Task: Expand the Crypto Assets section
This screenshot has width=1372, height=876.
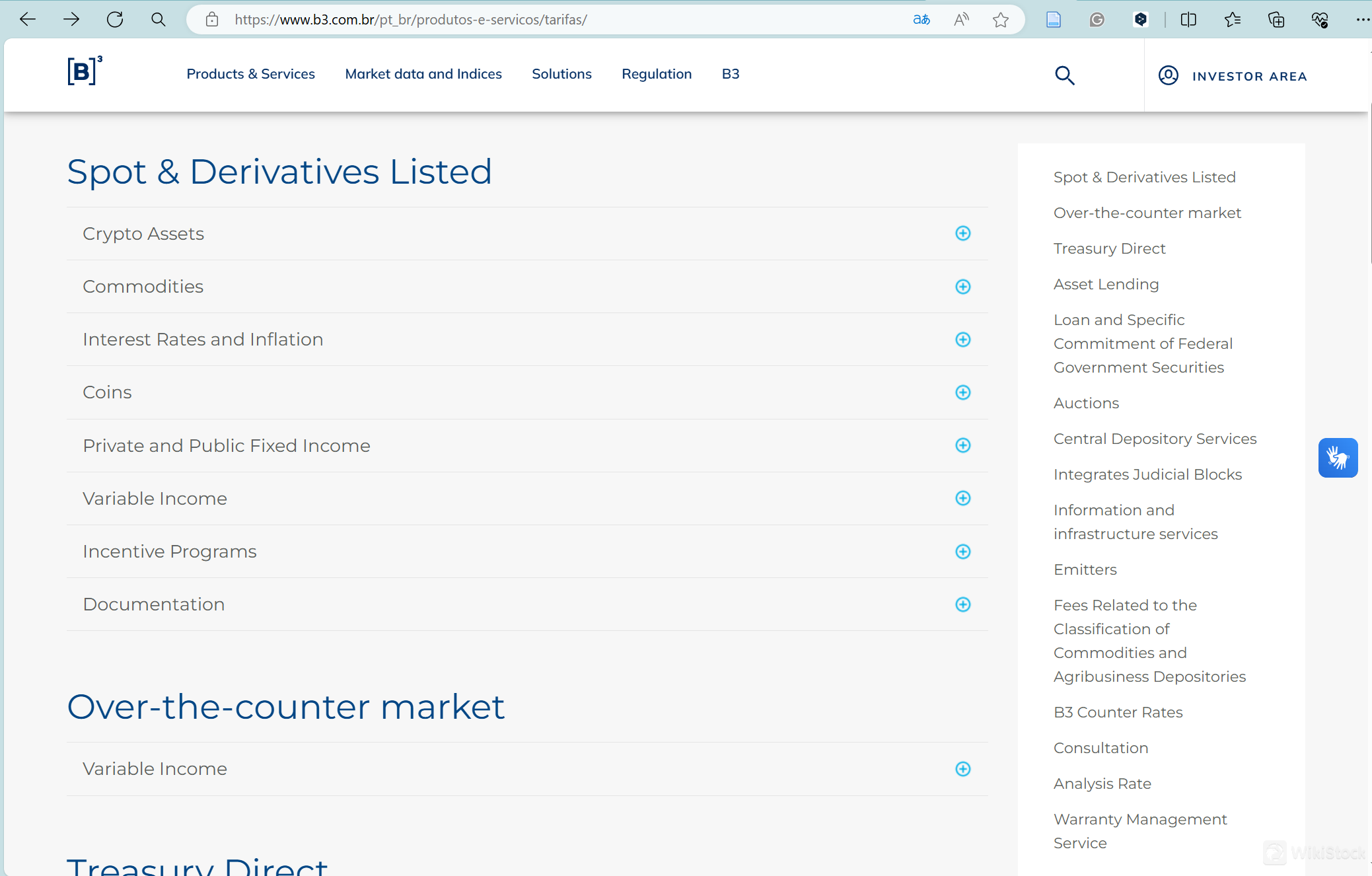Action: (x=962, y=233)
